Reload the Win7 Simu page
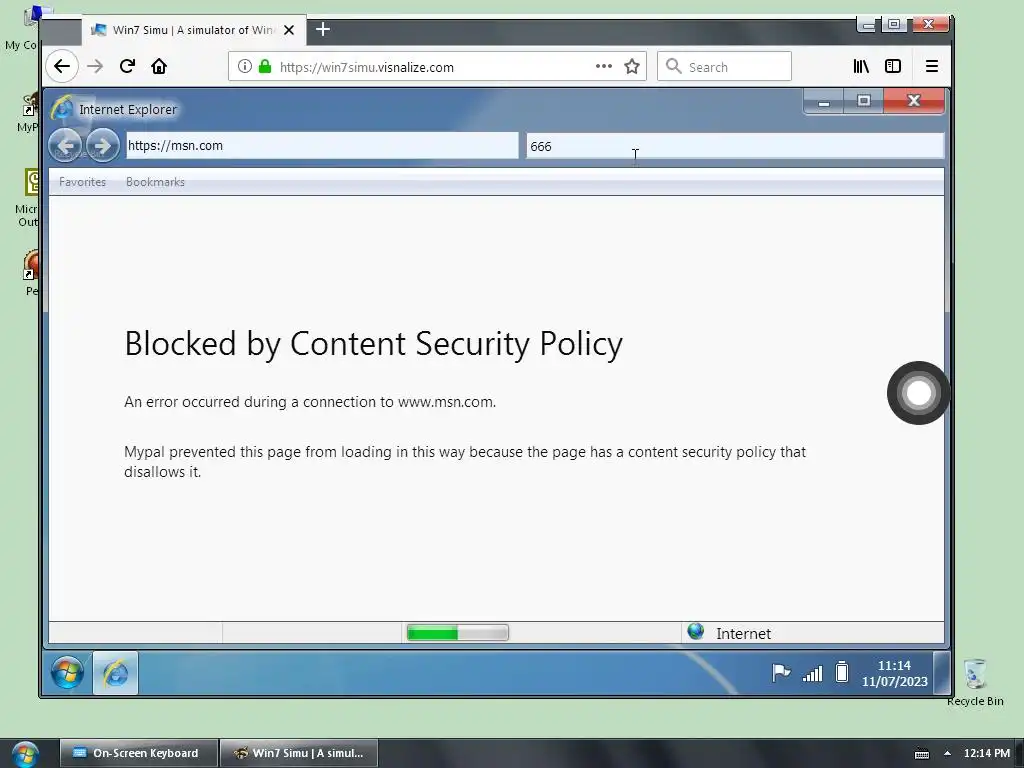The width and height of the screenshot is (1024, 768). click(127, 66)
